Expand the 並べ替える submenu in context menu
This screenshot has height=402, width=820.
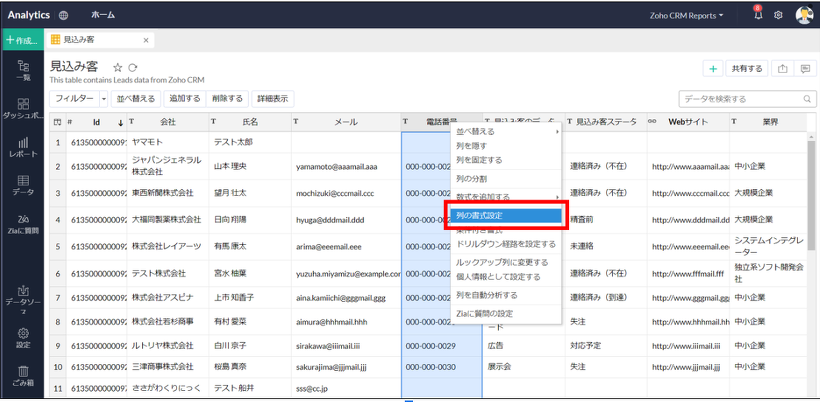click(x=505, y=131)
